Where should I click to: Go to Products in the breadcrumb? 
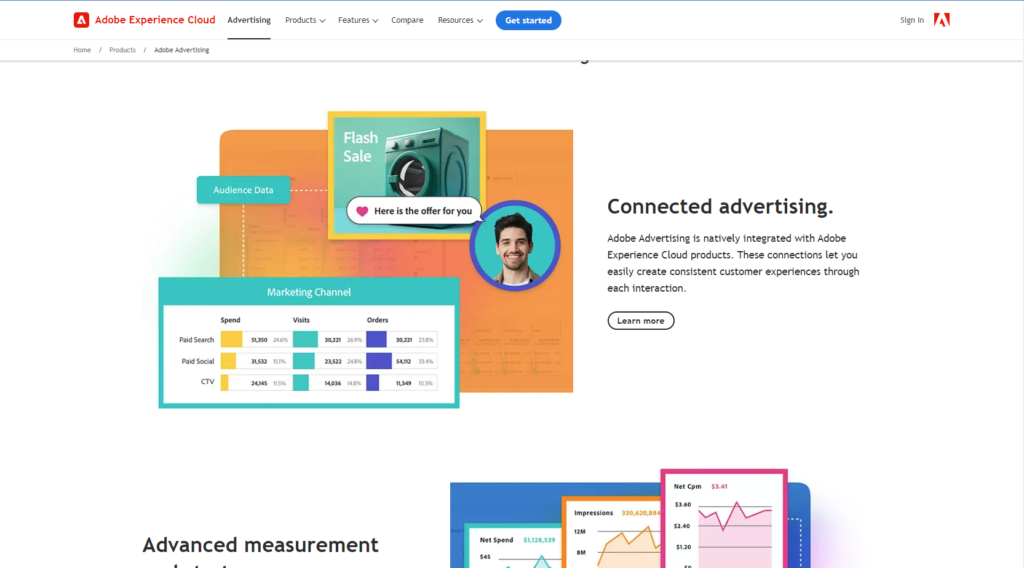pyautogui.click(x=122, y=50)
